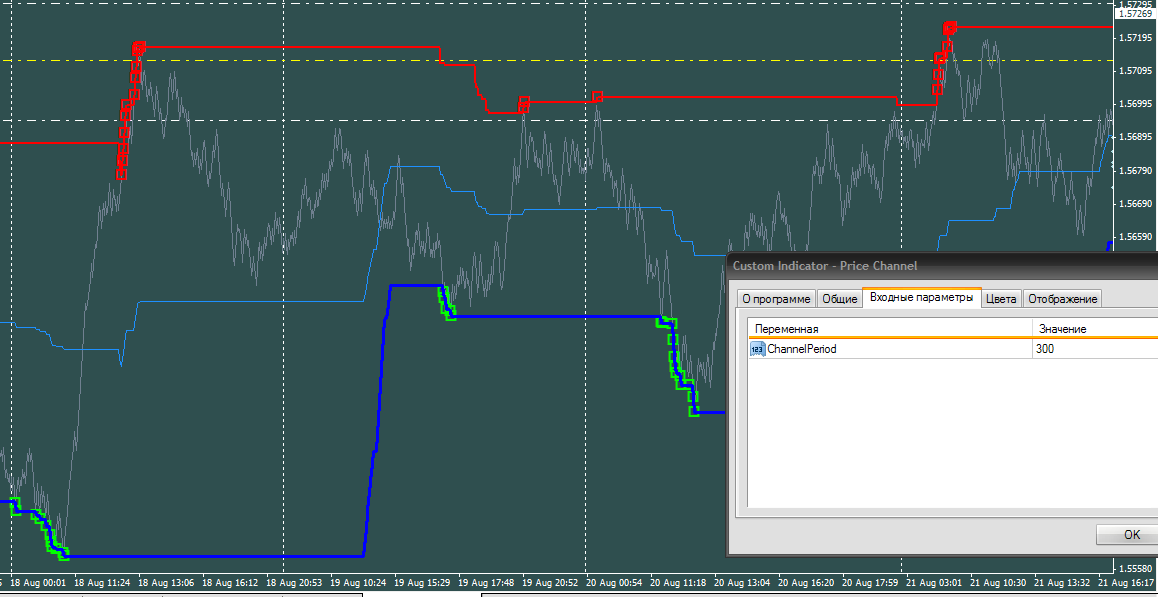Click the 1.57195 price axis label

click(x=1136, y=38)
